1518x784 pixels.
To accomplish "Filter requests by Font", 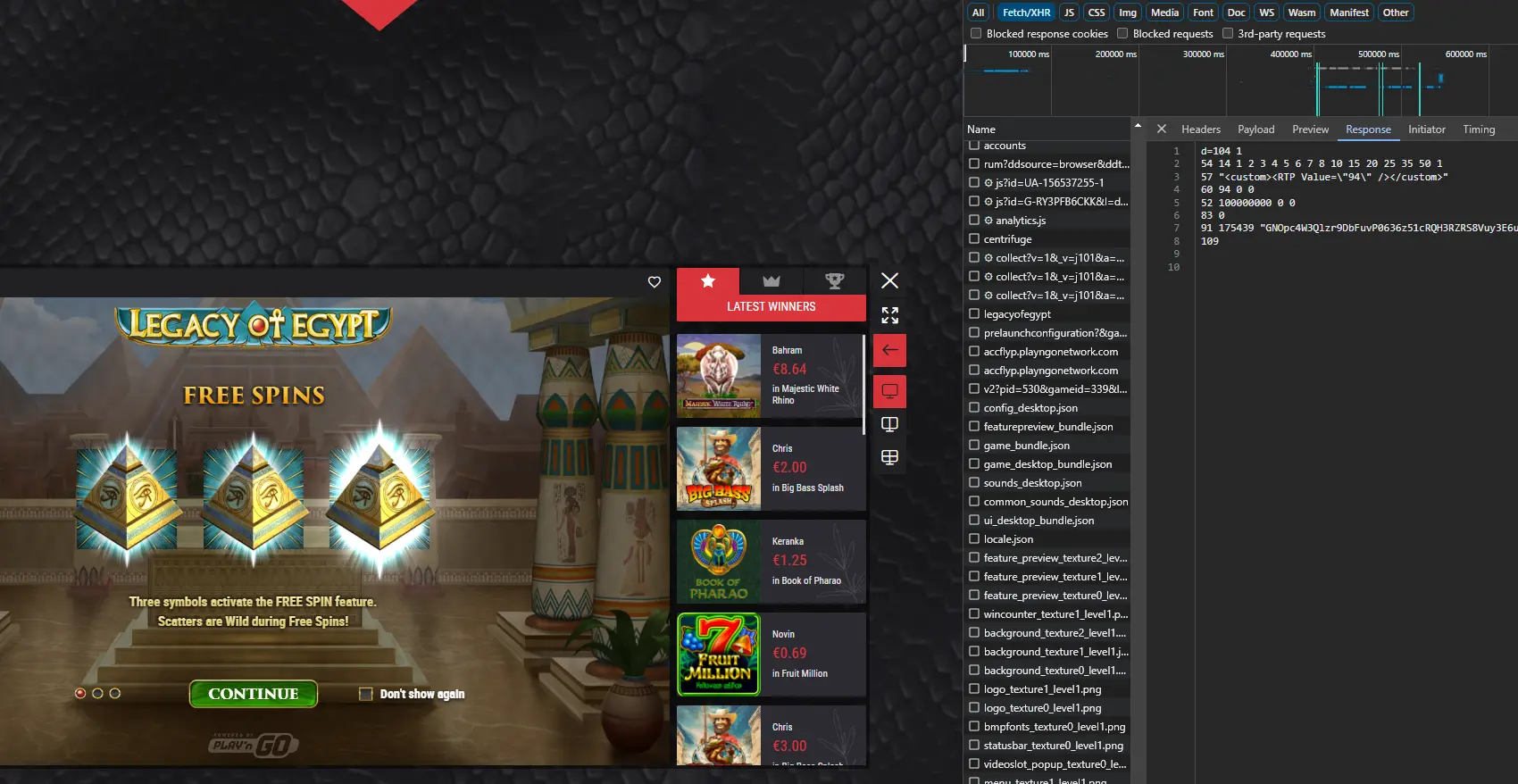I will coord(1203,13).
